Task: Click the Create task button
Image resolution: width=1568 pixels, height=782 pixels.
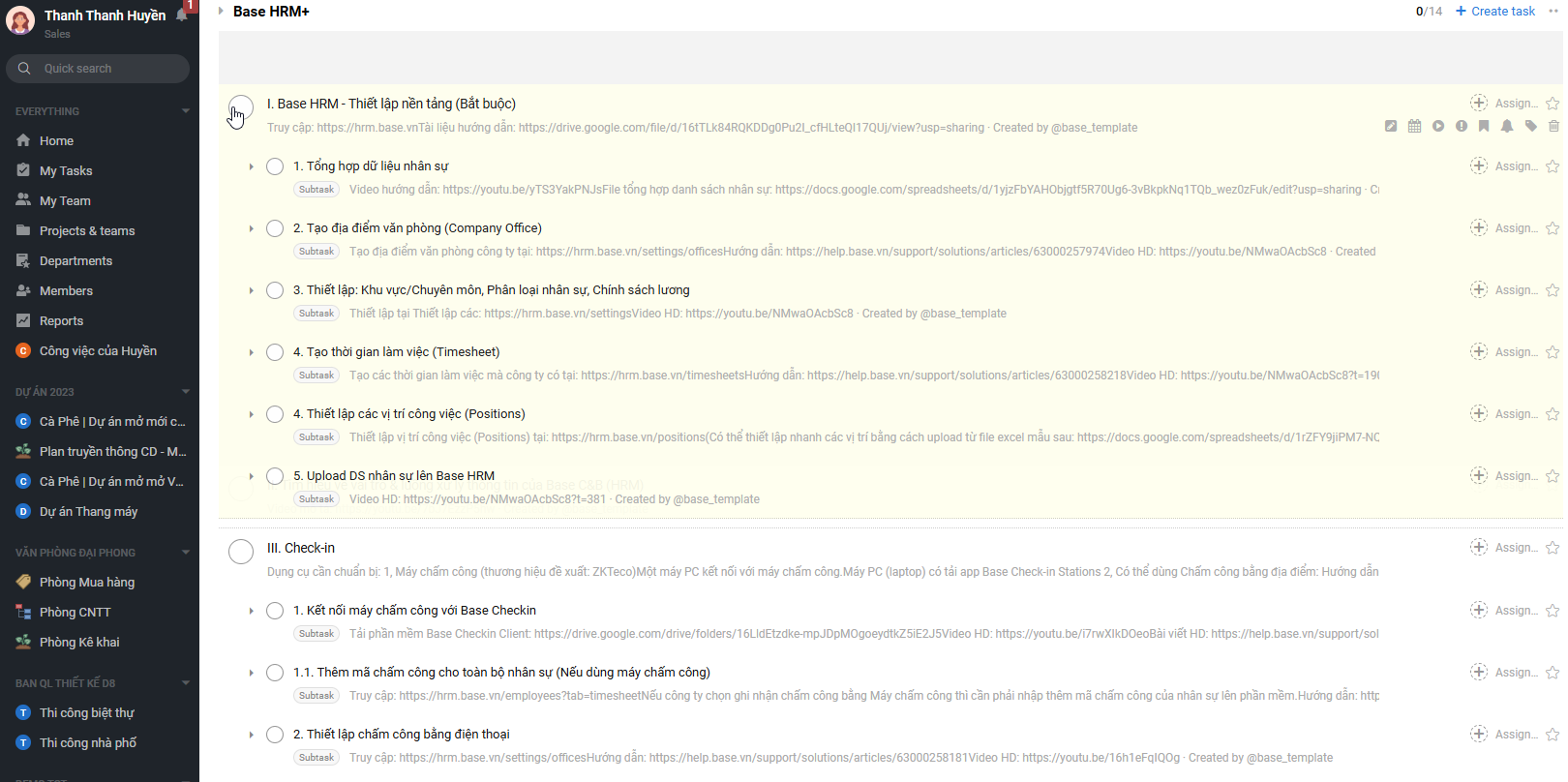Action: point(1495,12)
